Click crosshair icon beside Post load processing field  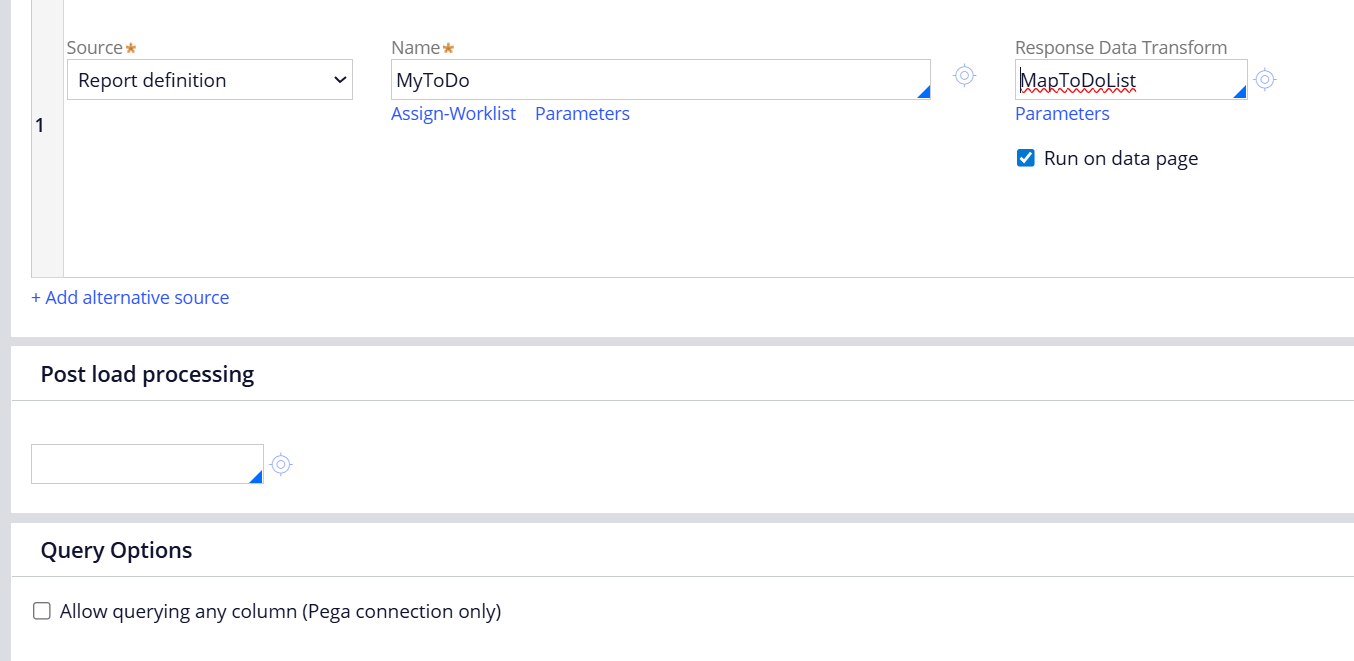click(281, 464)
